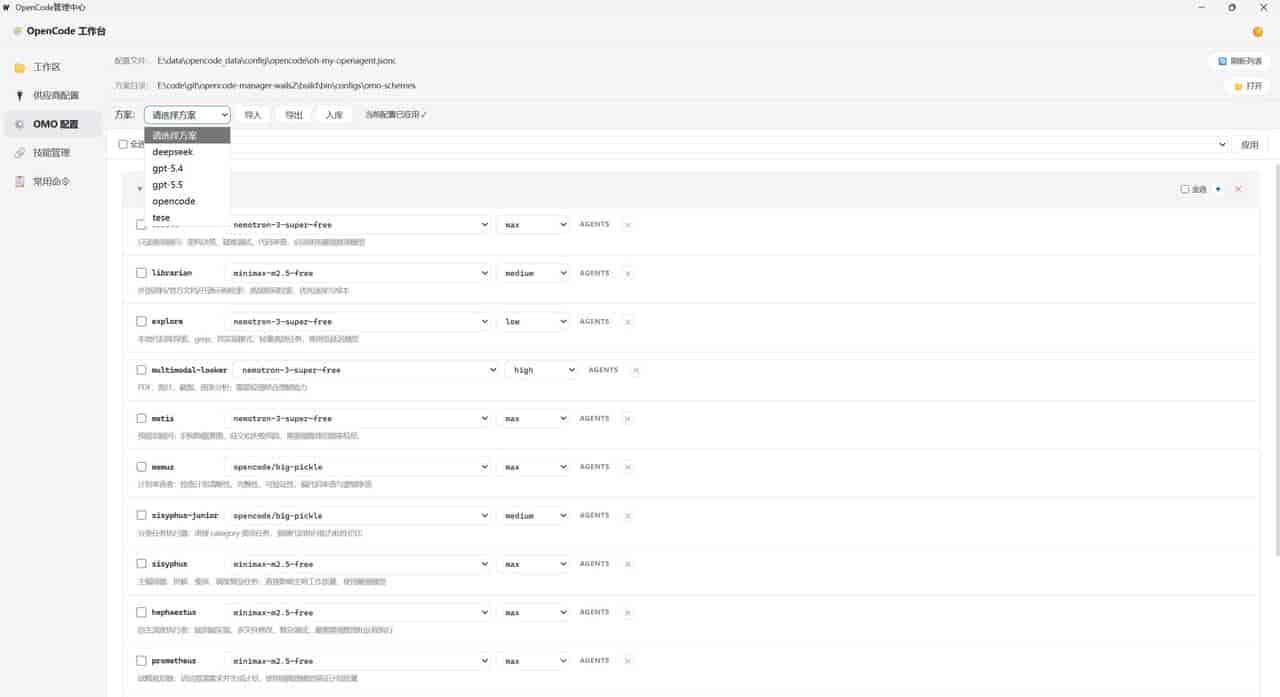Click the blue plus icon in section header
The image size is (1280, 697).
(x=1218, y=189)
